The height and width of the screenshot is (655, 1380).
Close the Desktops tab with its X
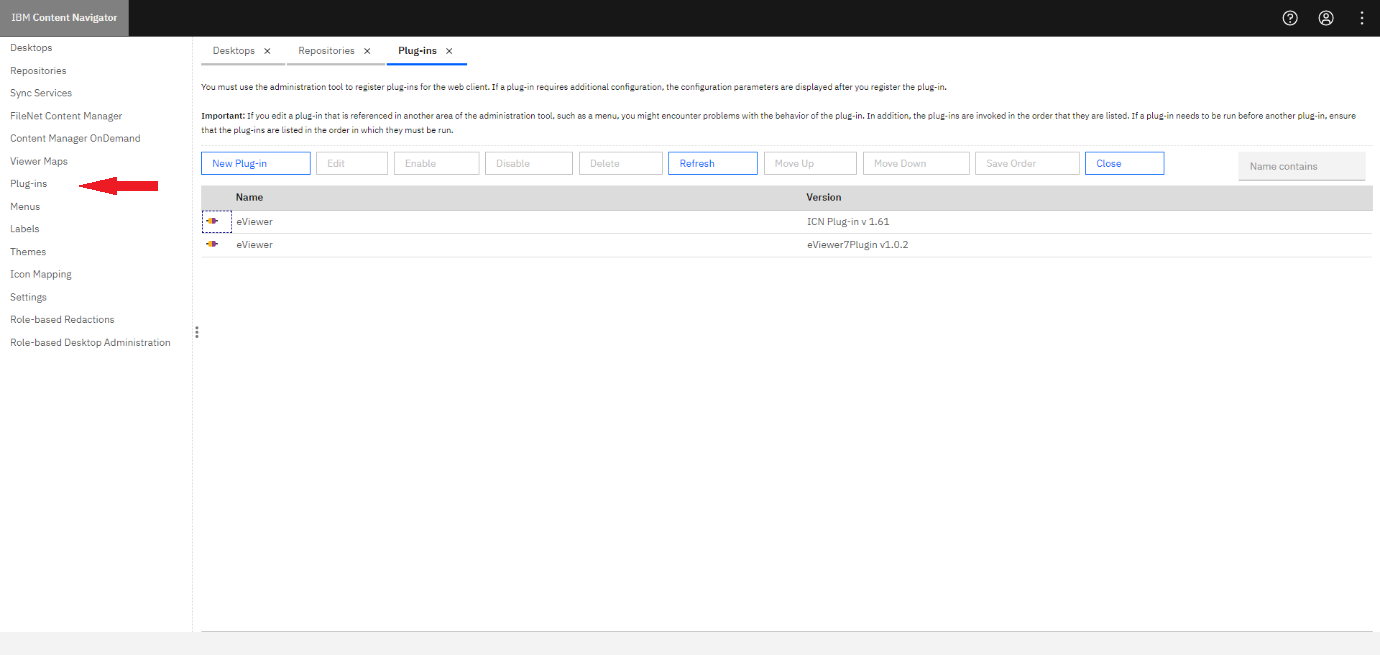[267, 51]
